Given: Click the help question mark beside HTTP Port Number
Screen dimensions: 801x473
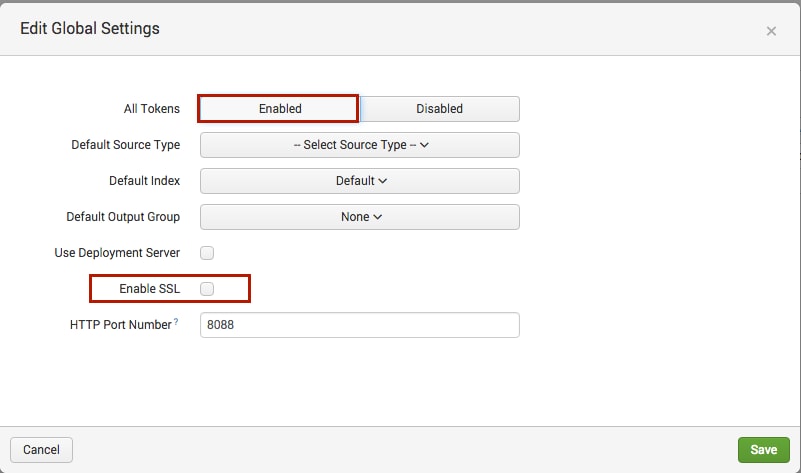Looking at the screenshot, I should click(x=176, y=321).
